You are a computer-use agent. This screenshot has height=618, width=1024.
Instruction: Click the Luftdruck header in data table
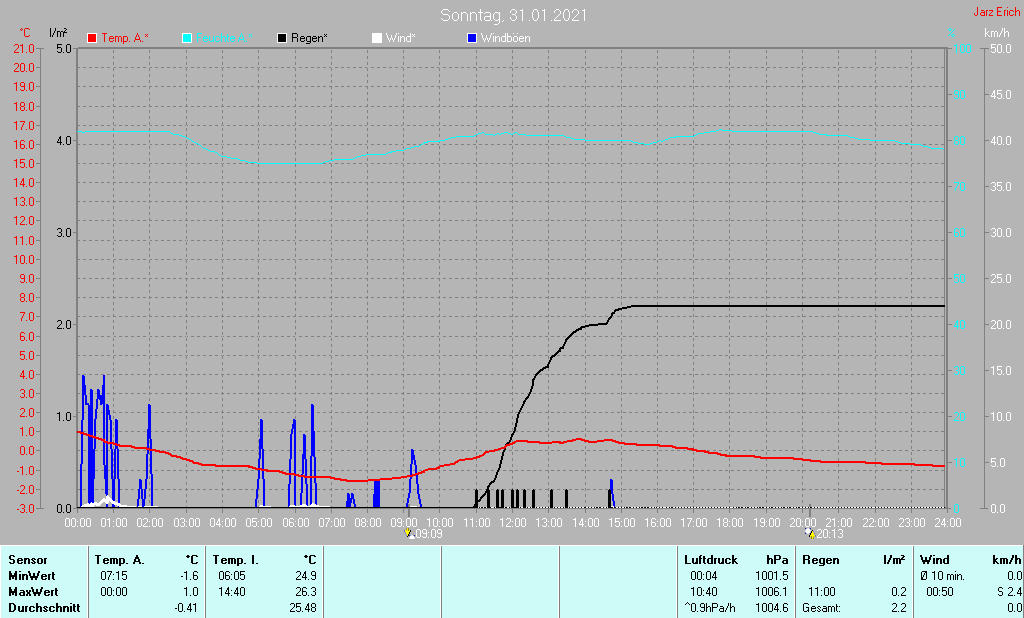711,560
